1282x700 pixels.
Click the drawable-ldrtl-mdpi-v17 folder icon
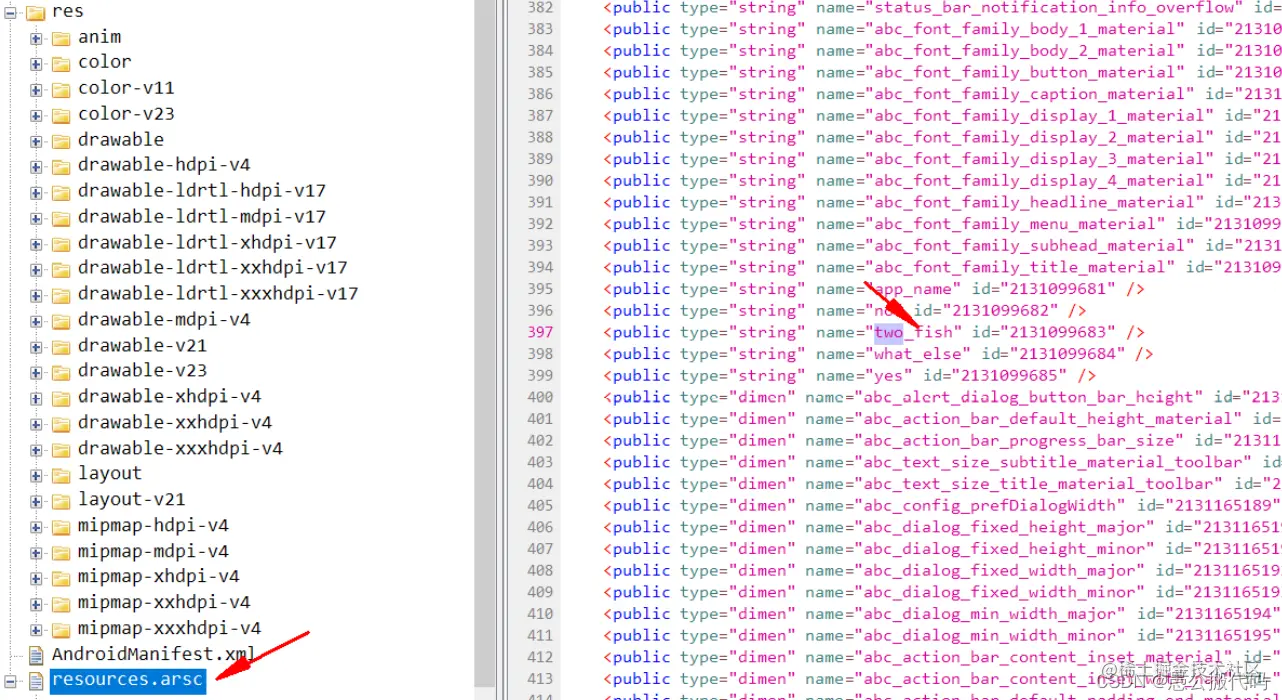(61, 218)
